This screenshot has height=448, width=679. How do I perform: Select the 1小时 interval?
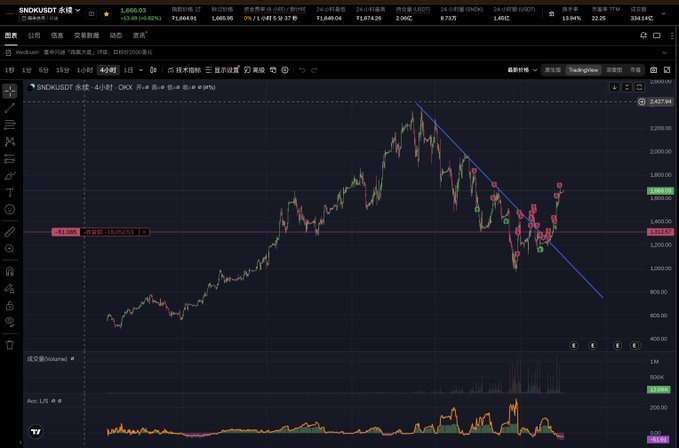pos(85,70)
